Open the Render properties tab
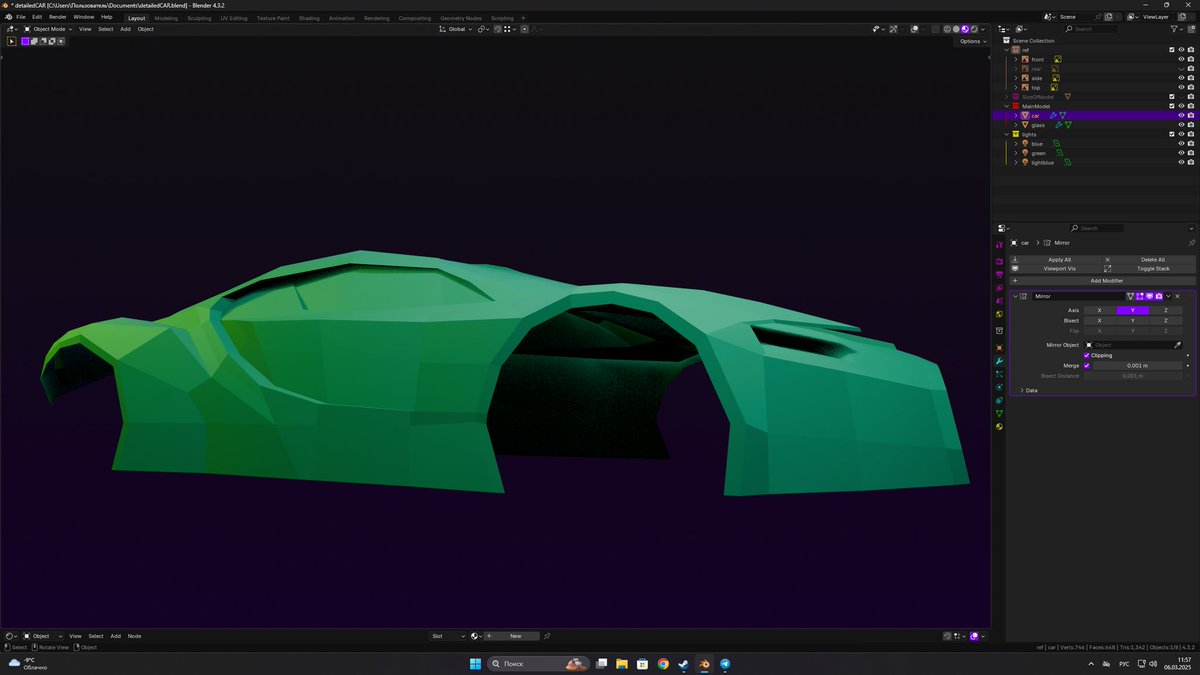 pos(999,262)
